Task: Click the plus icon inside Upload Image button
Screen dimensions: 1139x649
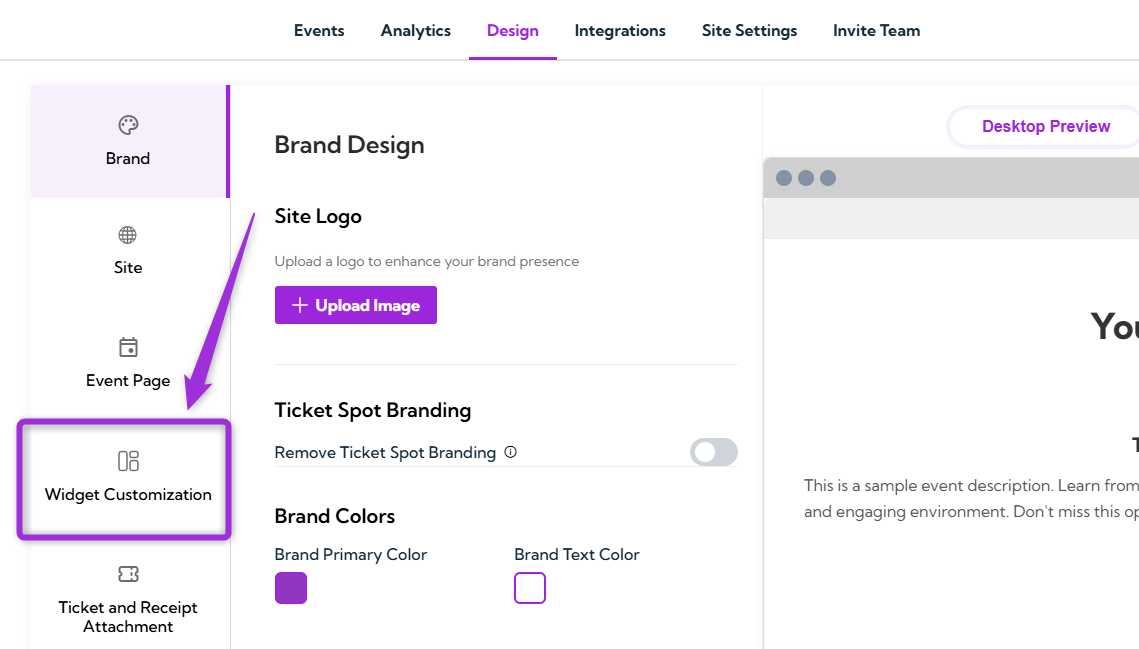Action: [299, 305]
